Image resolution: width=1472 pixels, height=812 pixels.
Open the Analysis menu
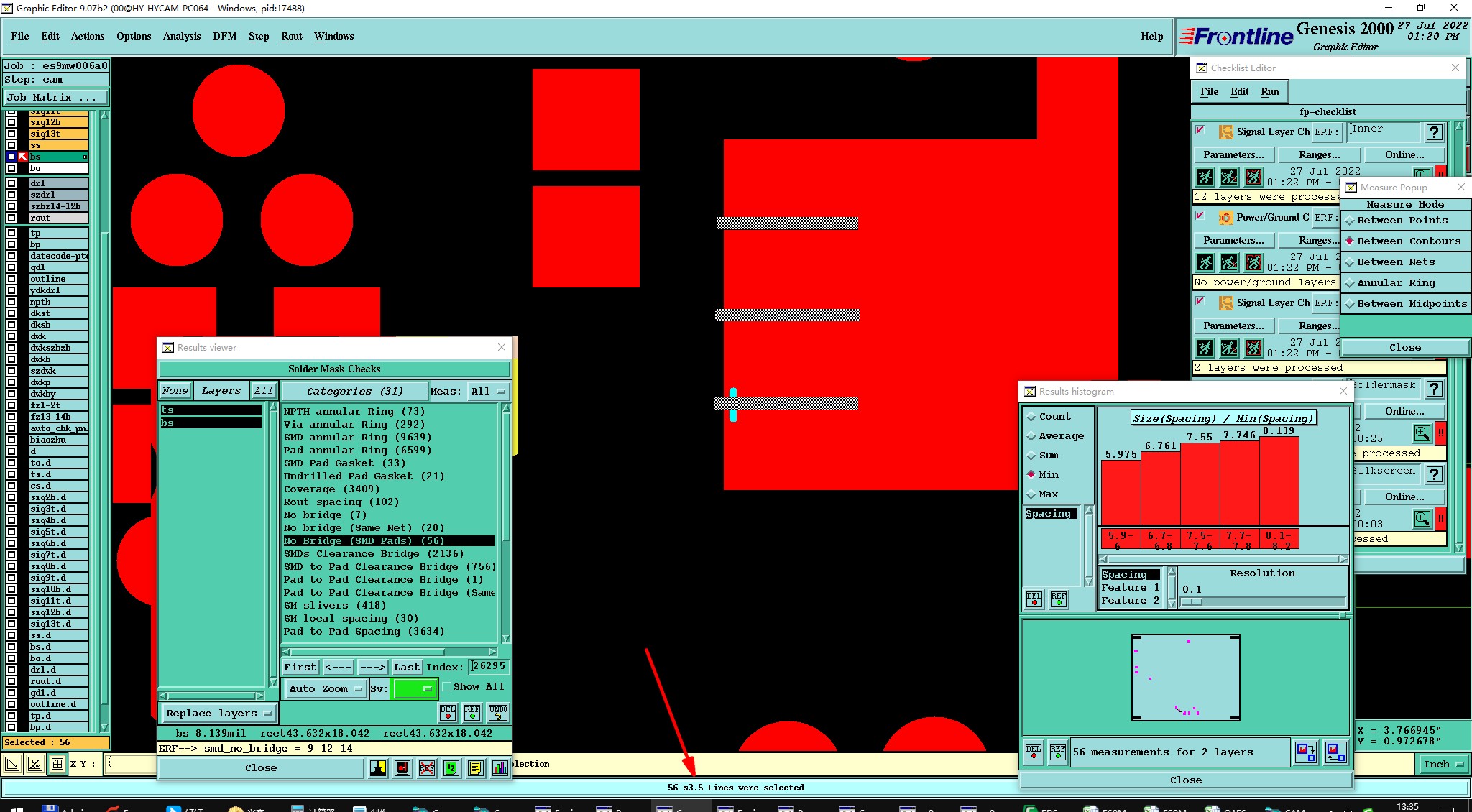tap(181, 36)
